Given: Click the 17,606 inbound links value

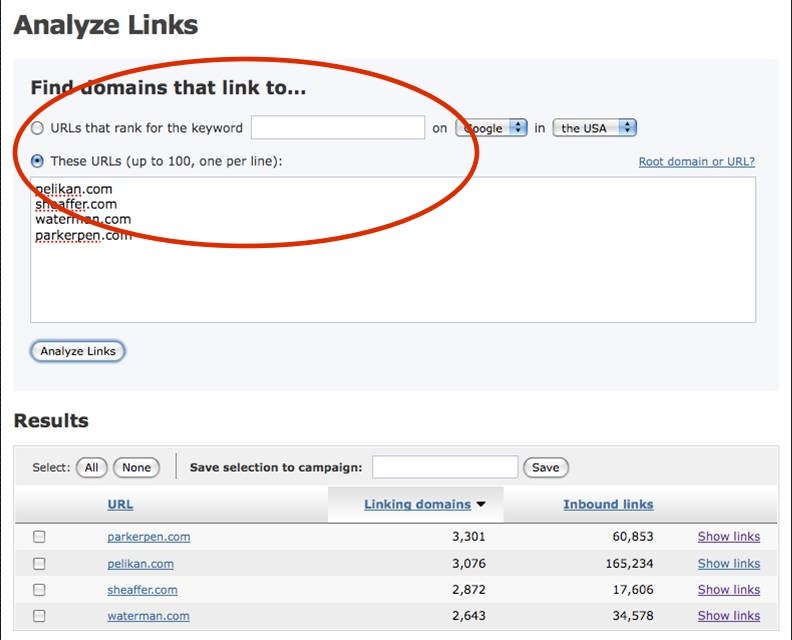Looking at the screenshot, I should coord(633,589).
